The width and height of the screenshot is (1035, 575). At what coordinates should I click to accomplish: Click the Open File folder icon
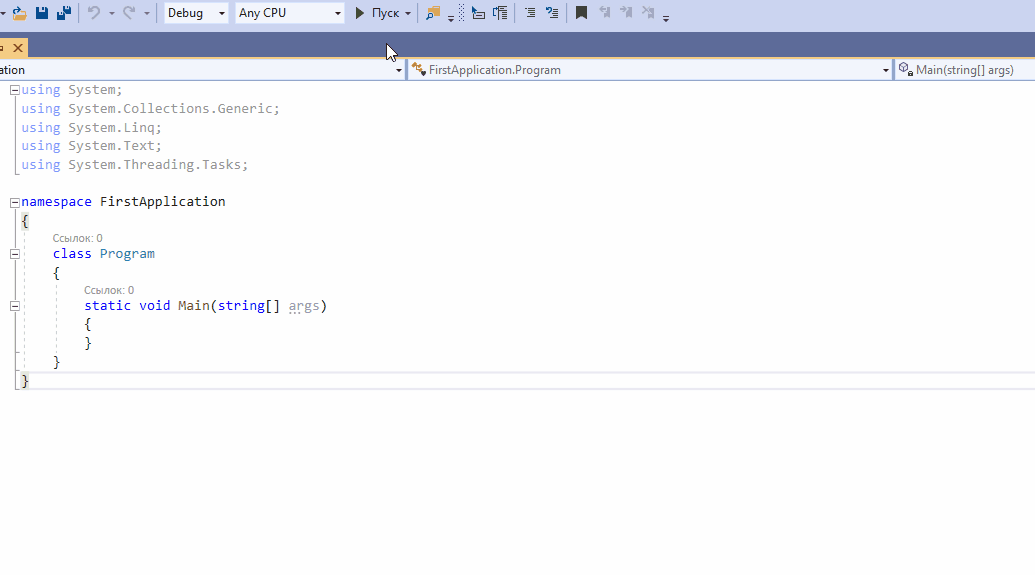tap(19, 13)
